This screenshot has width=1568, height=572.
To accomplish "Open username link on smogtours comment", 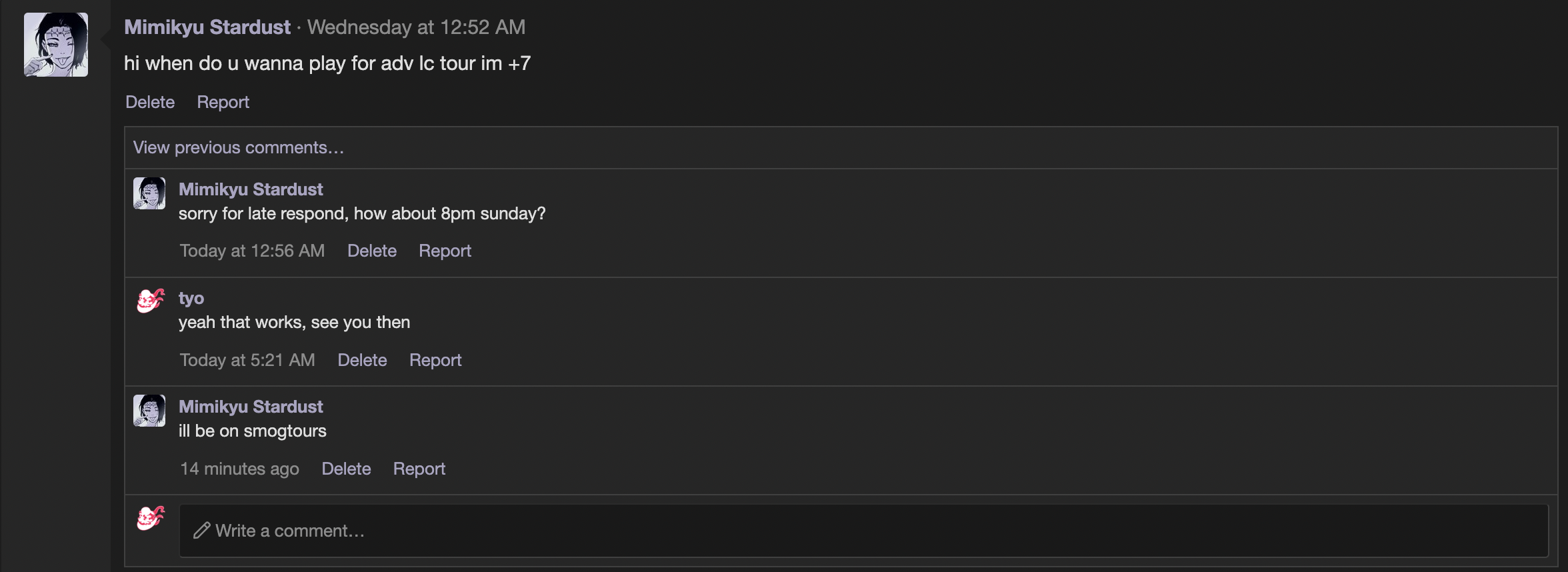I will tap(251, 407).
